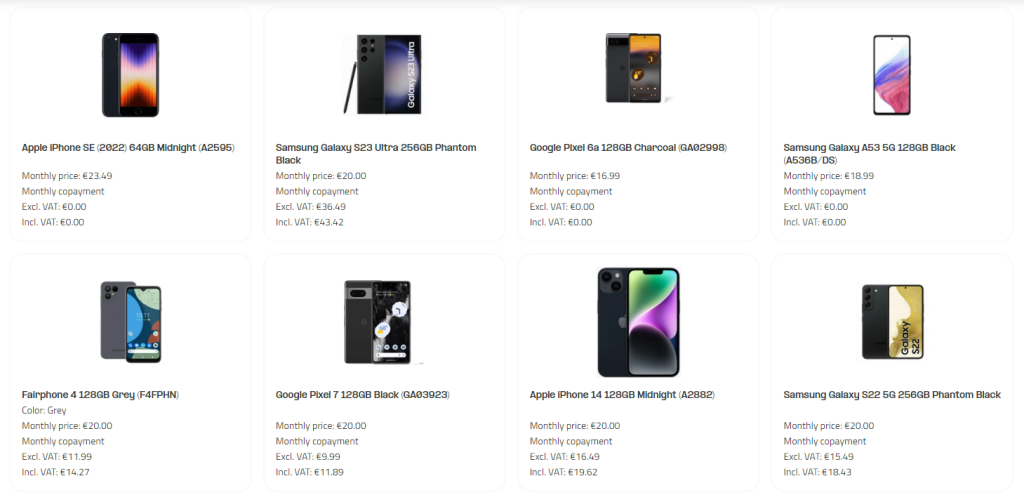
Task: Click the Galaxy A53 monthly price €18.99
Action: coord(829,176)
